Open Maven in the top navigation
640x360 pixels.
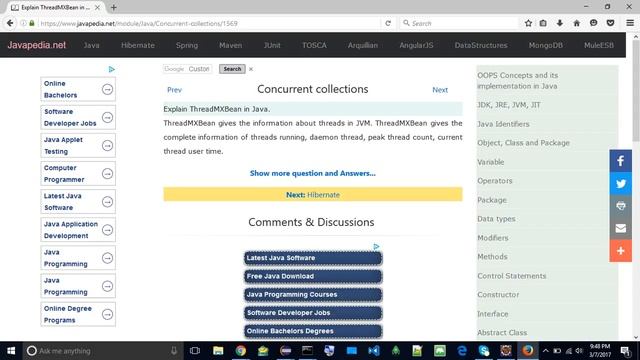[x=231, y=45]
